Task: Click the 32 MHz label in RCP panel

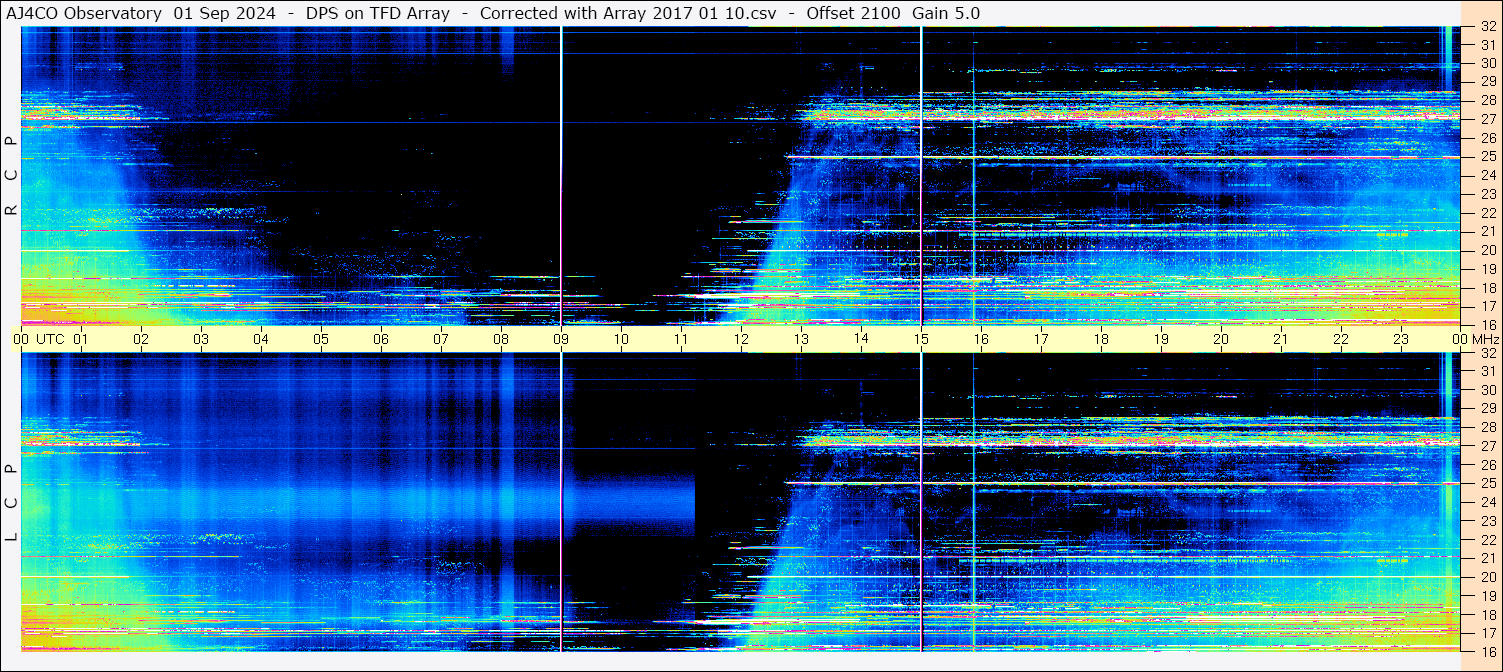Action: coord(1487,28)
